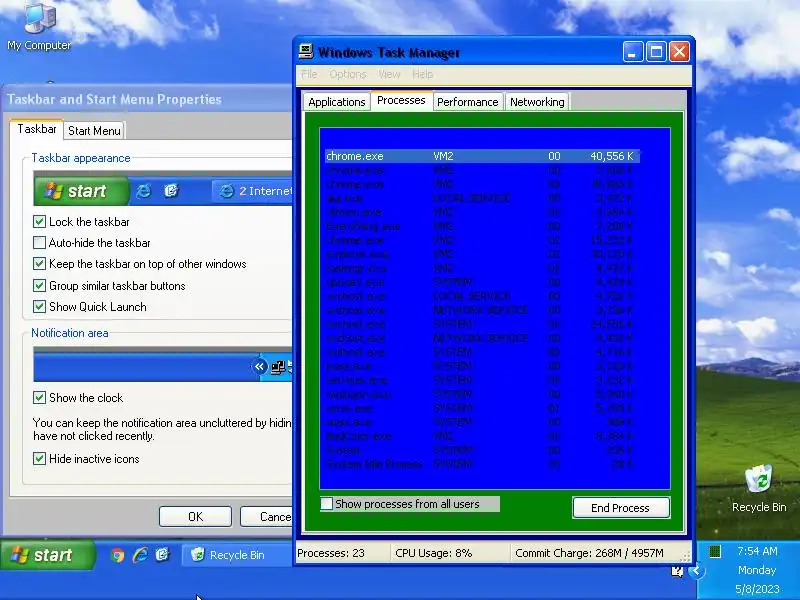Viewport: 800px width, 600px height.
Task: Select the taskmgr.exe process row
Action: [x=482, y=268]
